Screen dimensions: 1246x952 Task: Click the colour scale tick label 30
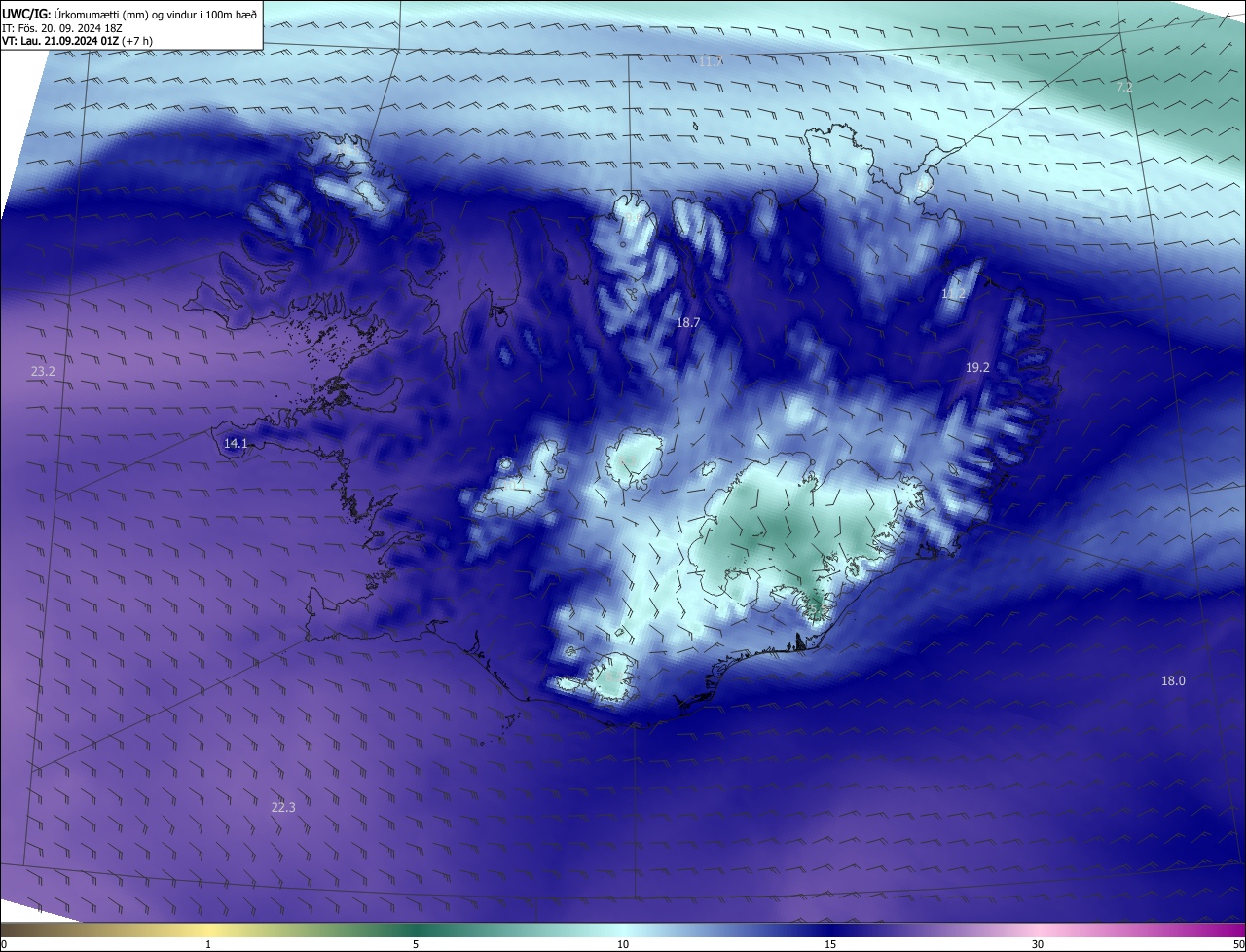(x=1038, y=944)
